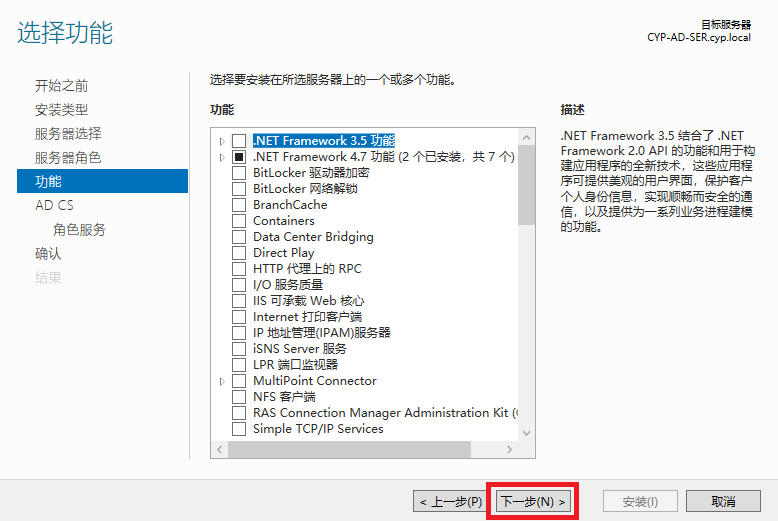The width and height of the screenshot is (778, 521).
Task: Select the NFS 客户端 row text
Action: 284,396
